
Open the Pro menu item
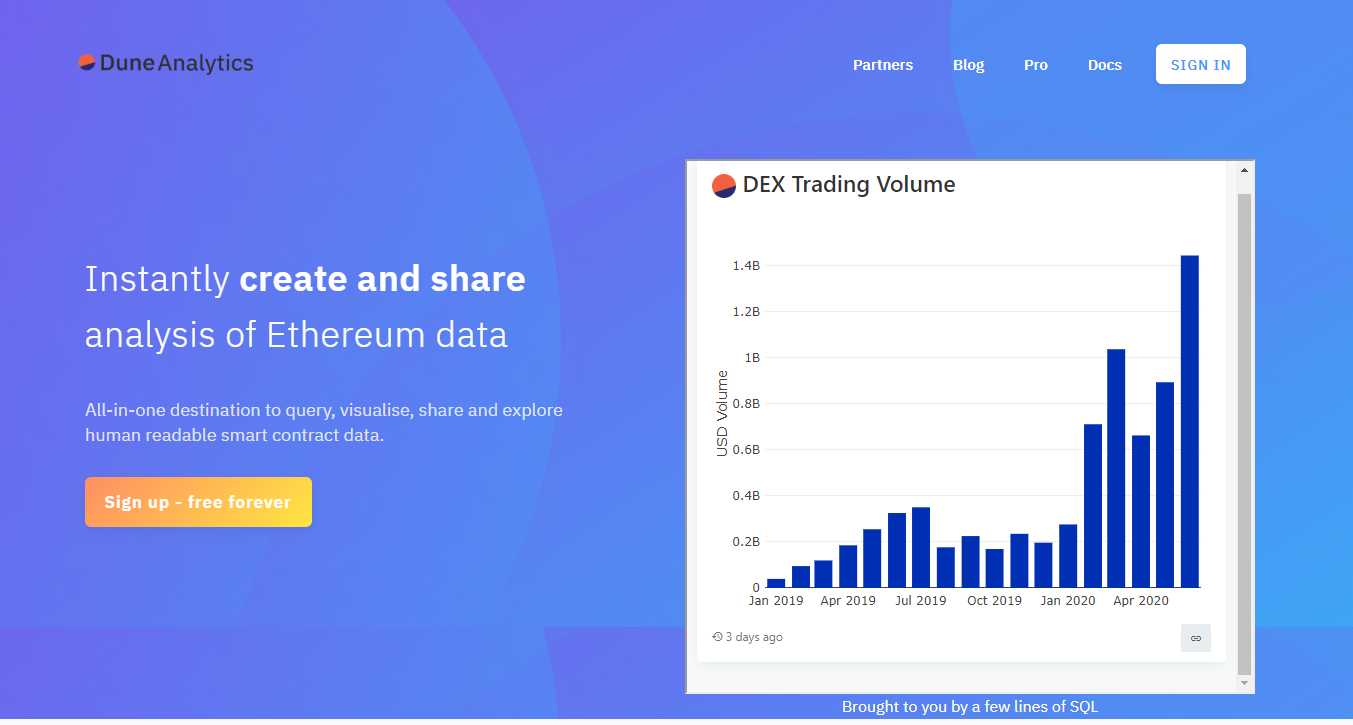click(1036, 65)
